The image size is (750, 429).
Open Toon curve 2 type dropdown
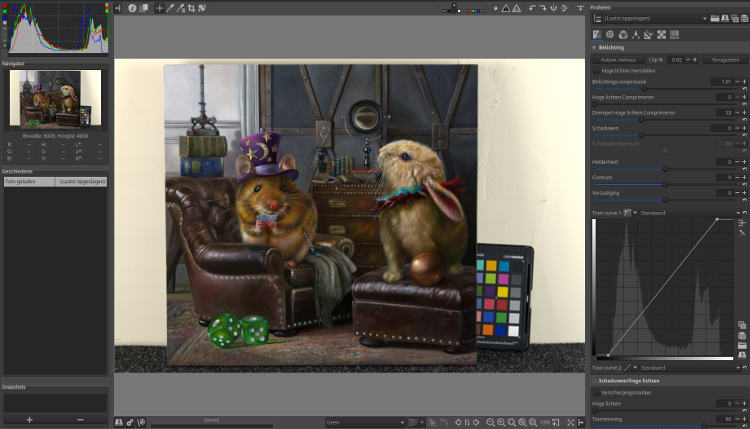[x=630, y=368]
